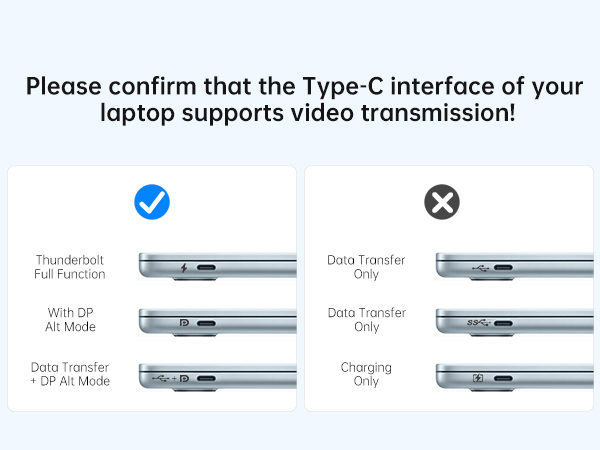Click the blue checkmark circle icon
This screenshot has width=600, height=450.
tap(152, 203)
